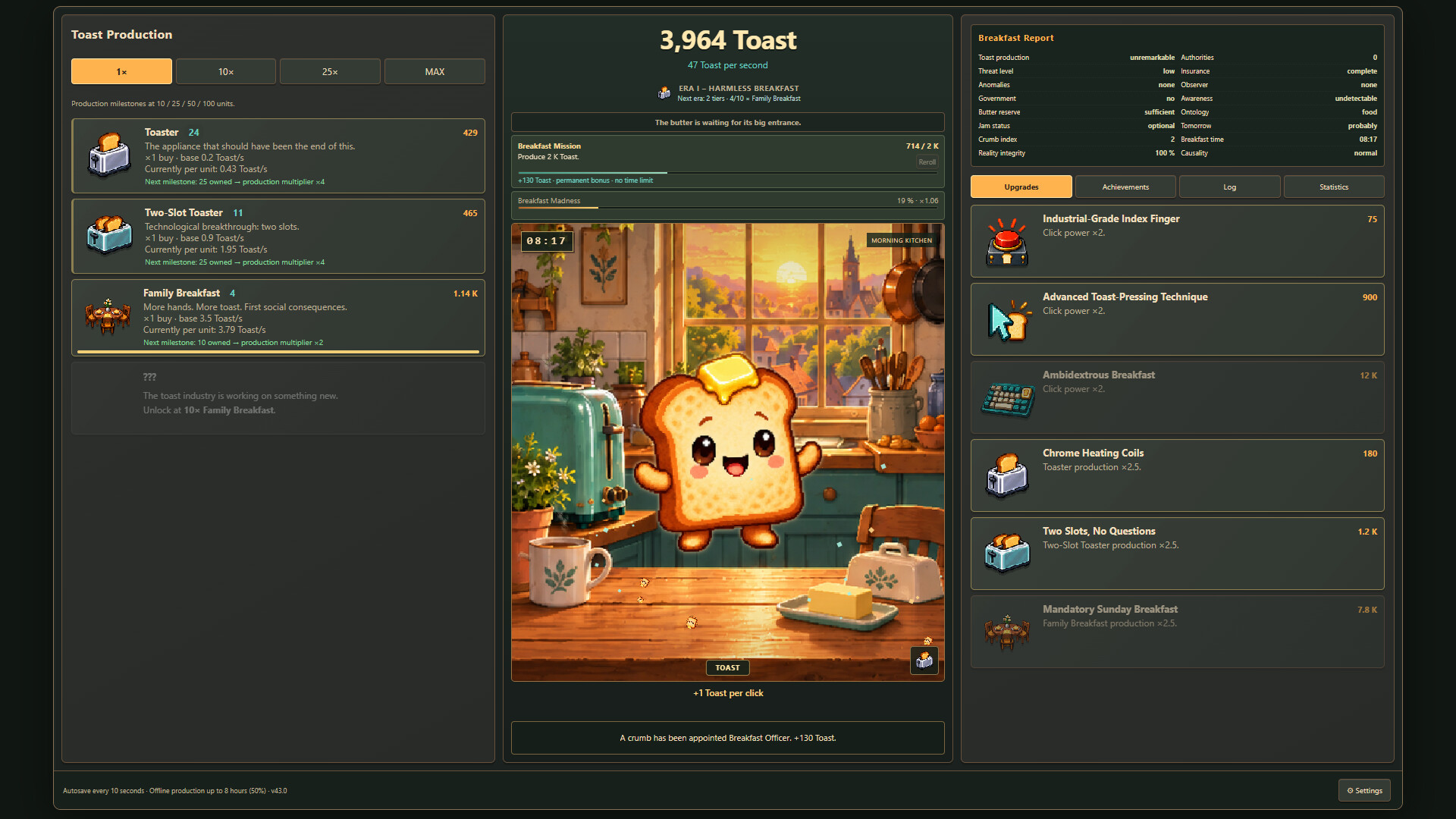Open the Achievements tab
Image resolution: width=1456 pixels, height=819 pixels.
click(1125, 187)
